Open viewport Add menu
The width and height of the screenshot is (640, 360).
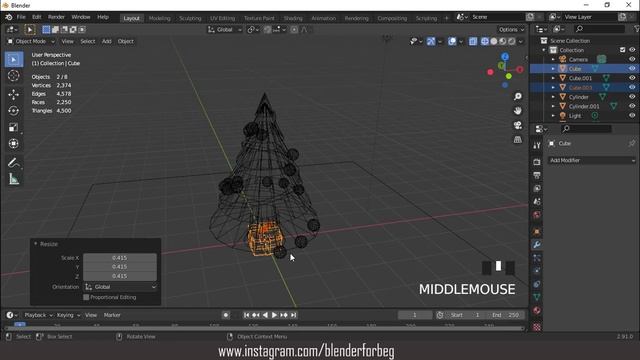click(107, 41)
